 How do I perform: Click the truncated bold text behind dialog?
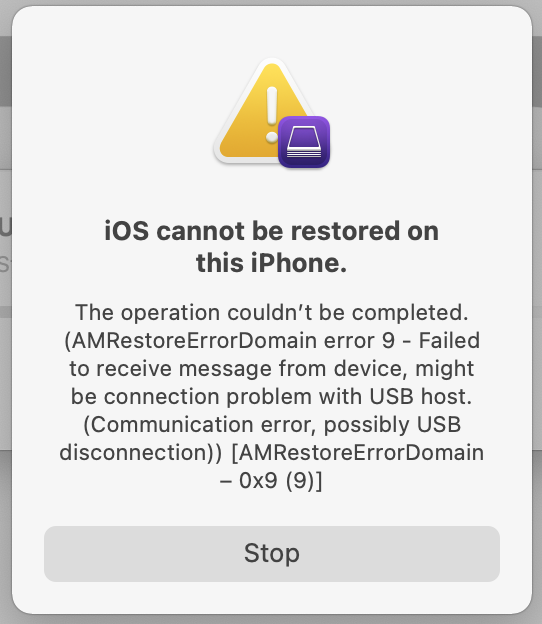5,228
